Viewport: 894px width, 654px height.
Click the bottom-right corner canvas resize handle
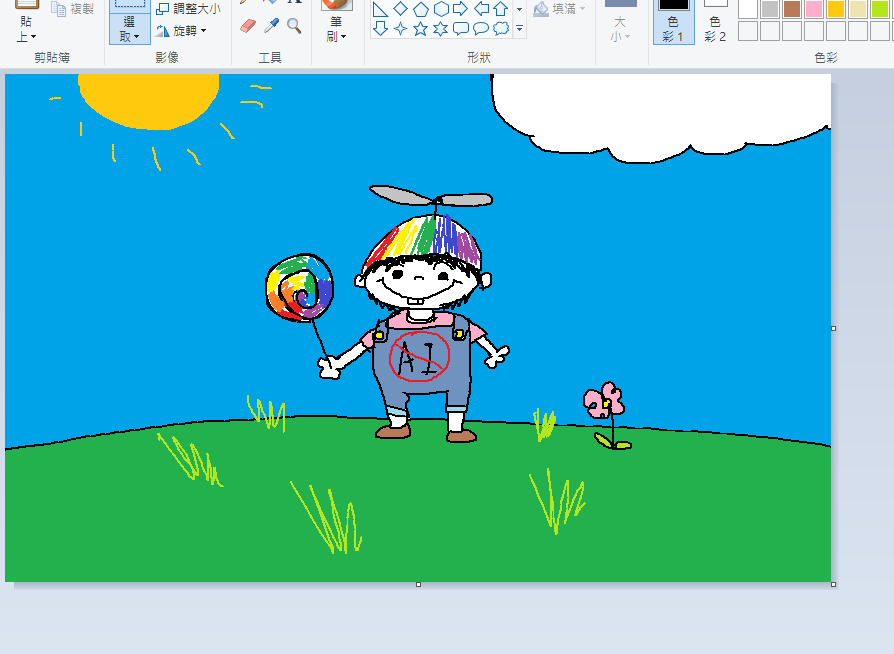click(x=834, y=584)
